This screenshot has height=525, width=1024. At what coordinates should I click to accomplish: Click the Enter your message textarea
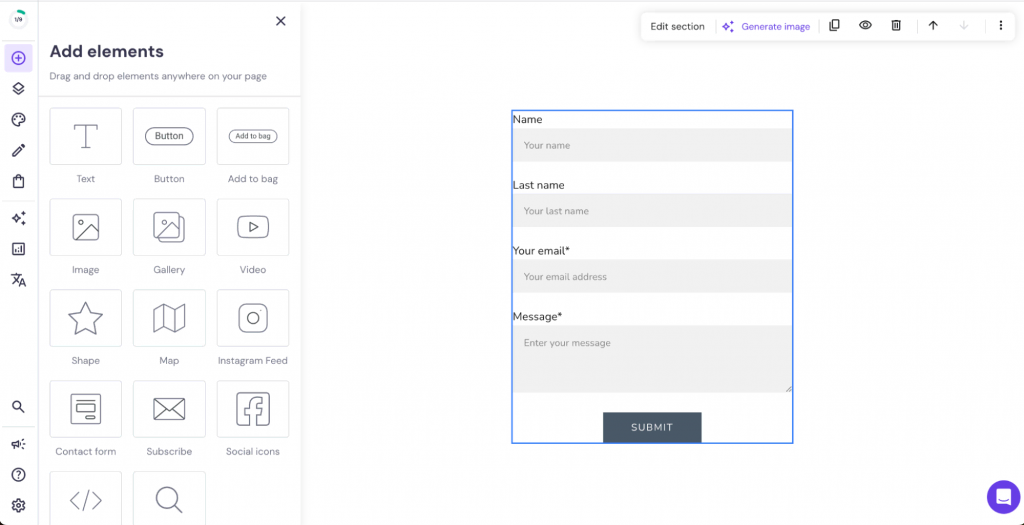[x=652, y=359]
